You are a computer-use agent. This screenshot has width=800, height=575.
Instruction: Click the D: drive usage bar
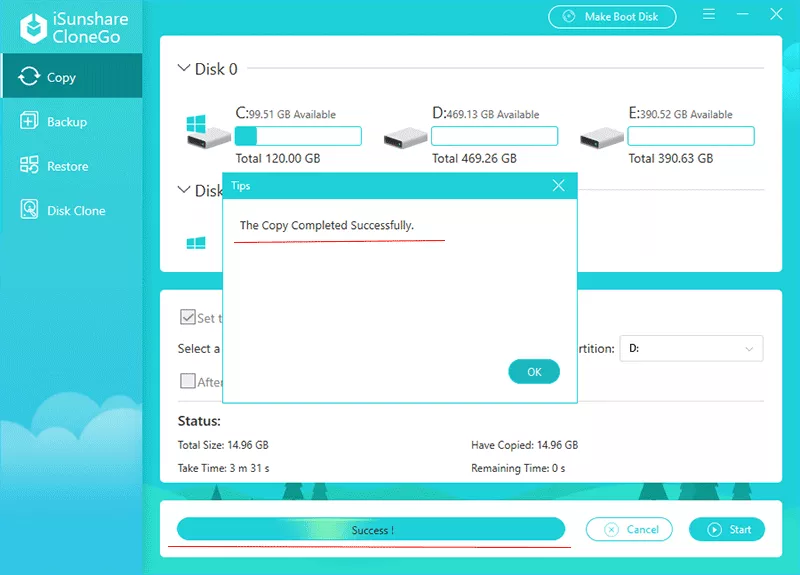click(x=494, y=136)
